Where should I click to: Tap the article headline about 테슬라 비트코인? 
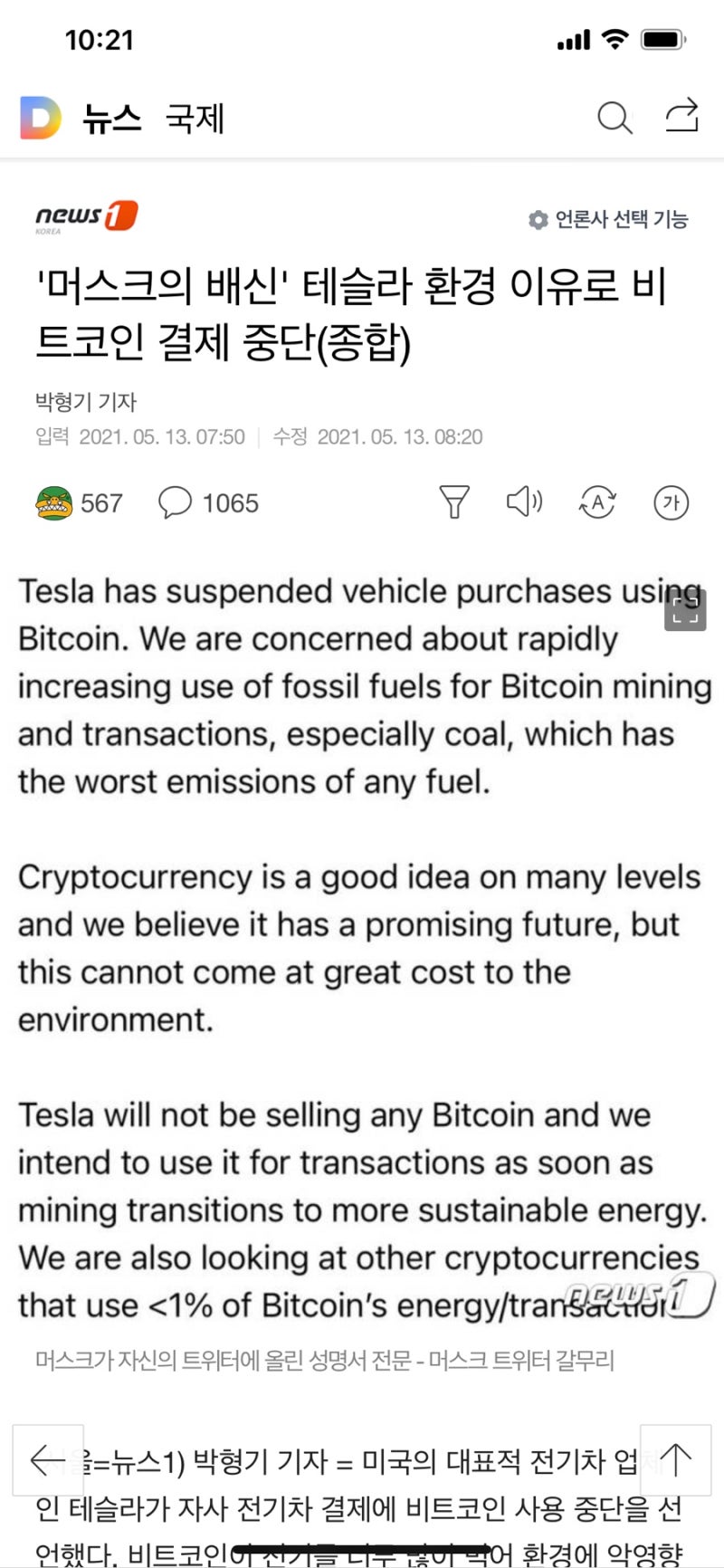[351, 314]
